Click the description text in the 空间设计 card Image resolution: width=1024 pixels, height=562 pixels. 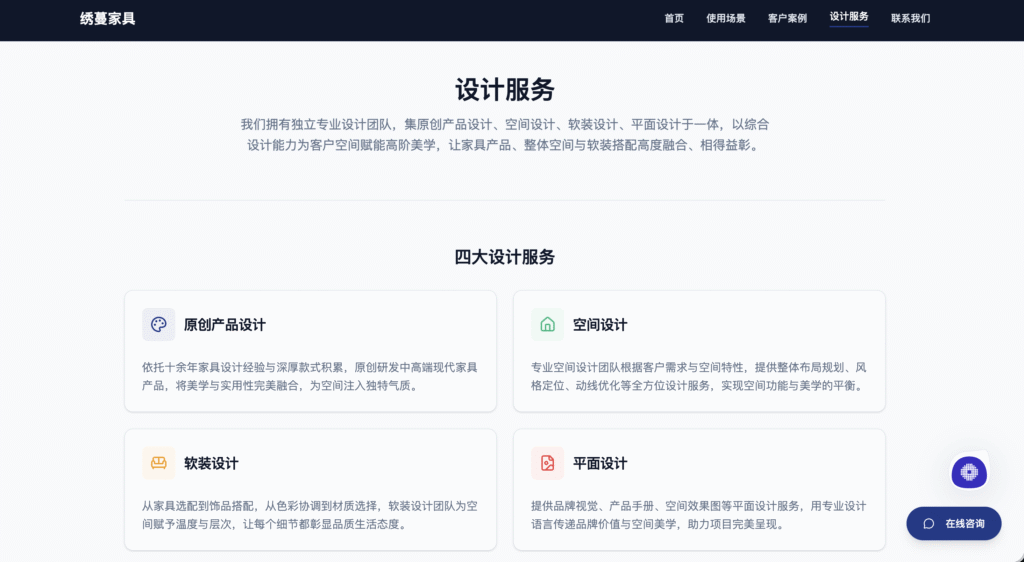point(698,376)
